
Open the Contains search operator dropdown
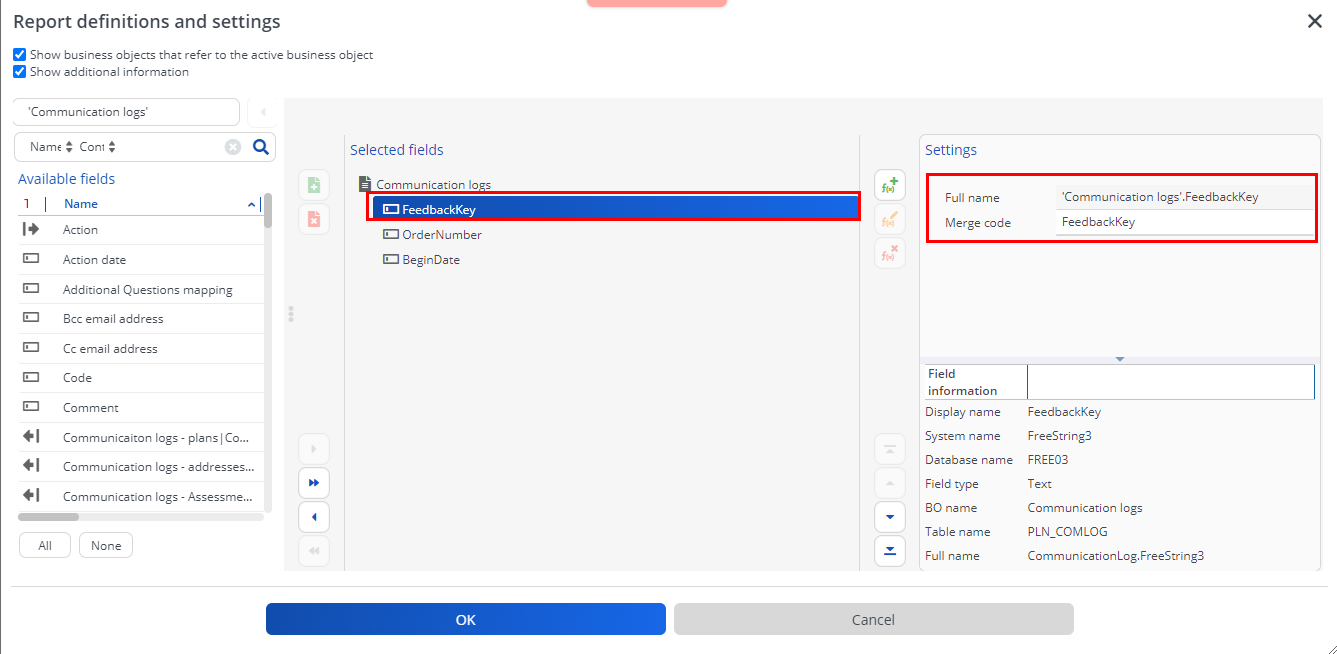coord(98,147)
